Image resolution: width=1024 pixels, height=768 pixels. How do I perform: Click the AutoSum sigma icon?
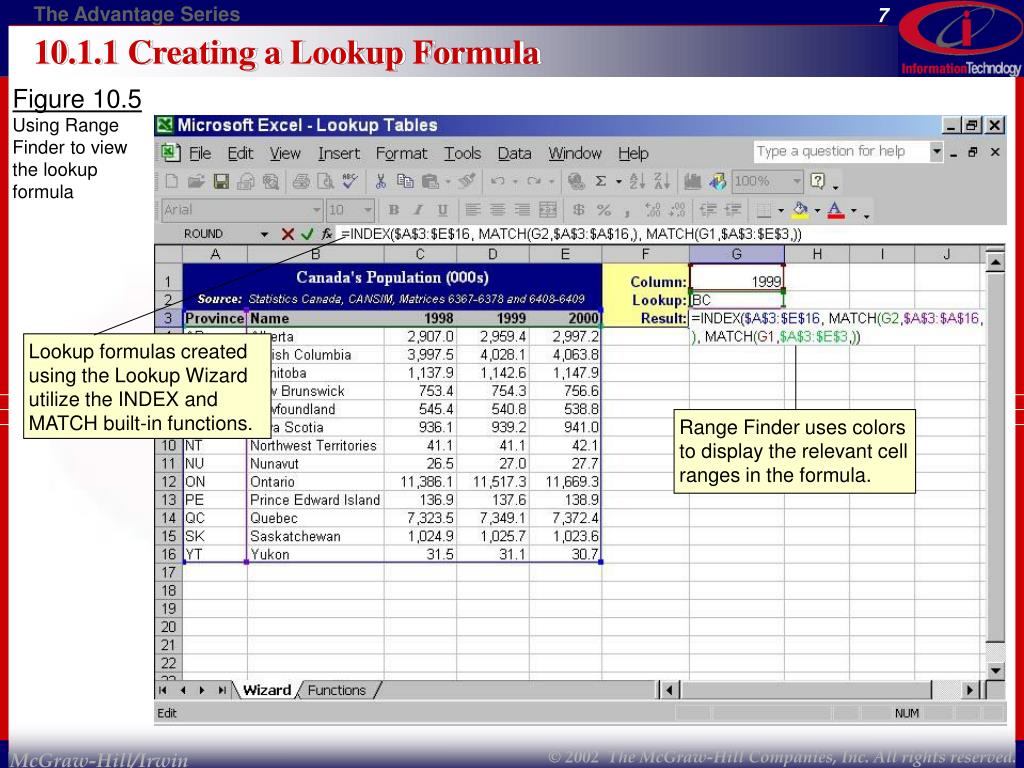coord(601,182)
